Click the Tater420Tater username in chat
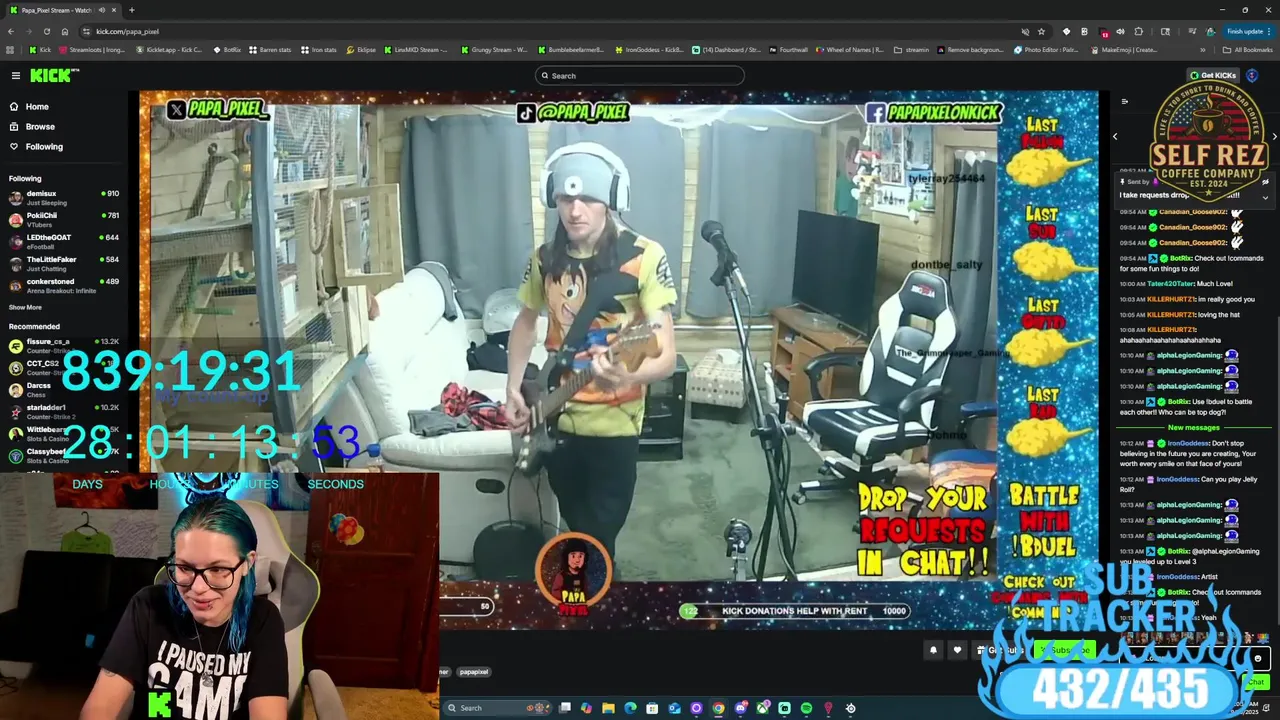 1170,284
